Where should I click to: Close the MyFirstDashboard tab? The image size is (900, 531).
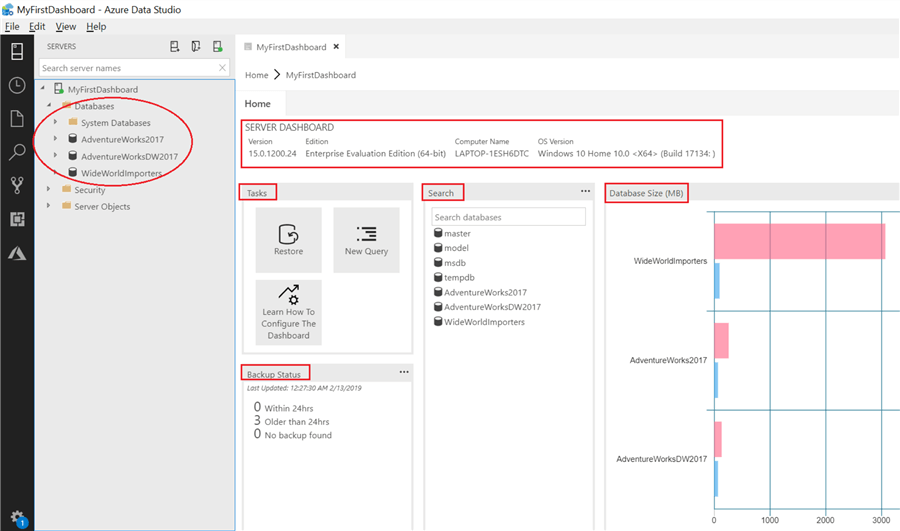[x=336, y=46]
